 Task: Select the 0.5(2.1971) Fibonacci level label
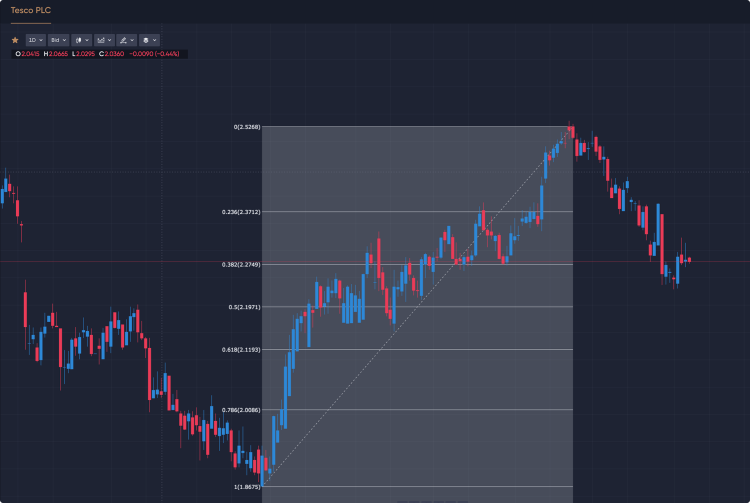point(244,307)
